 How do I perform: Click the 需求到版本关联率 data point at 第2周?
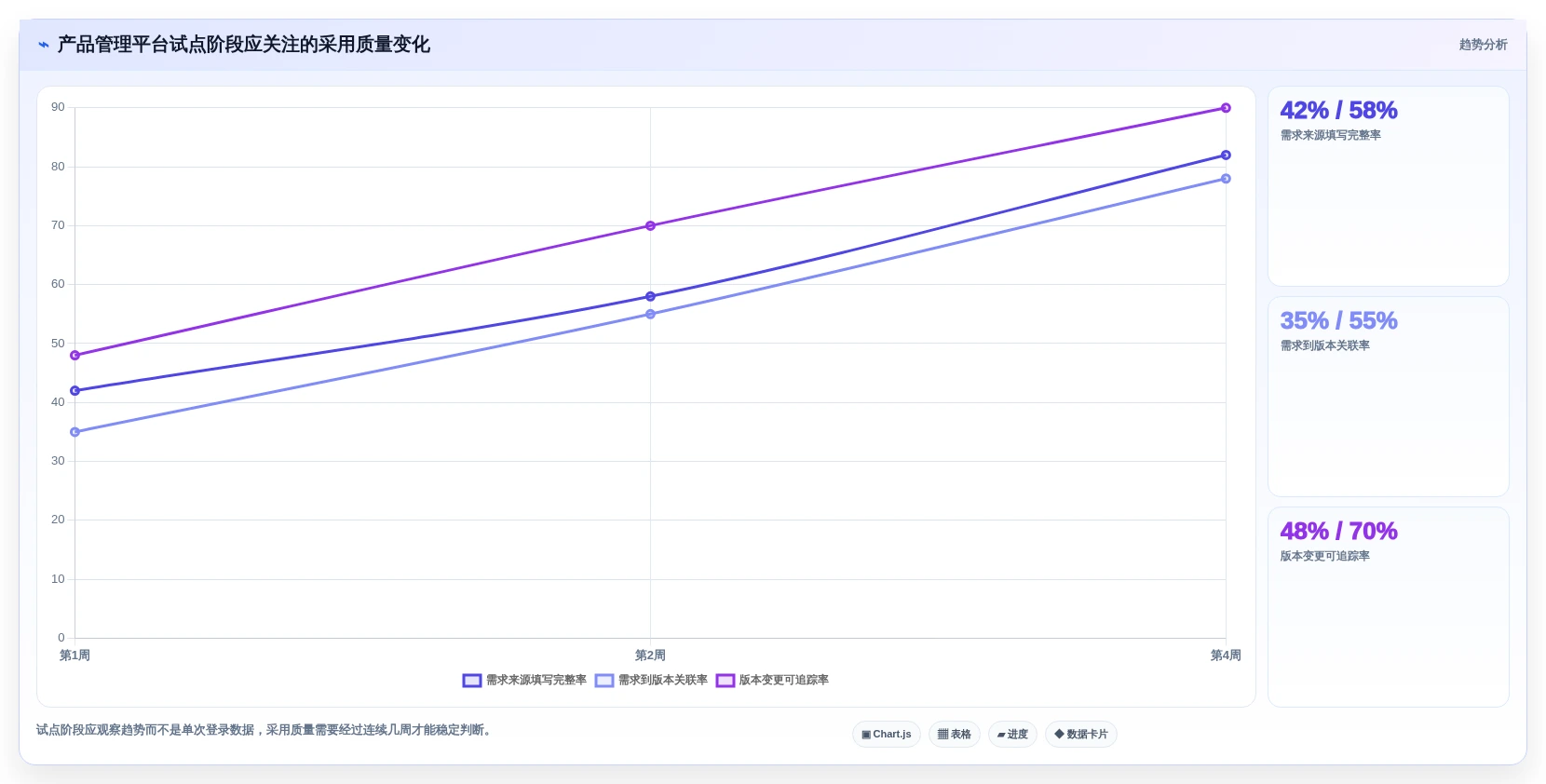pos(650,314)
